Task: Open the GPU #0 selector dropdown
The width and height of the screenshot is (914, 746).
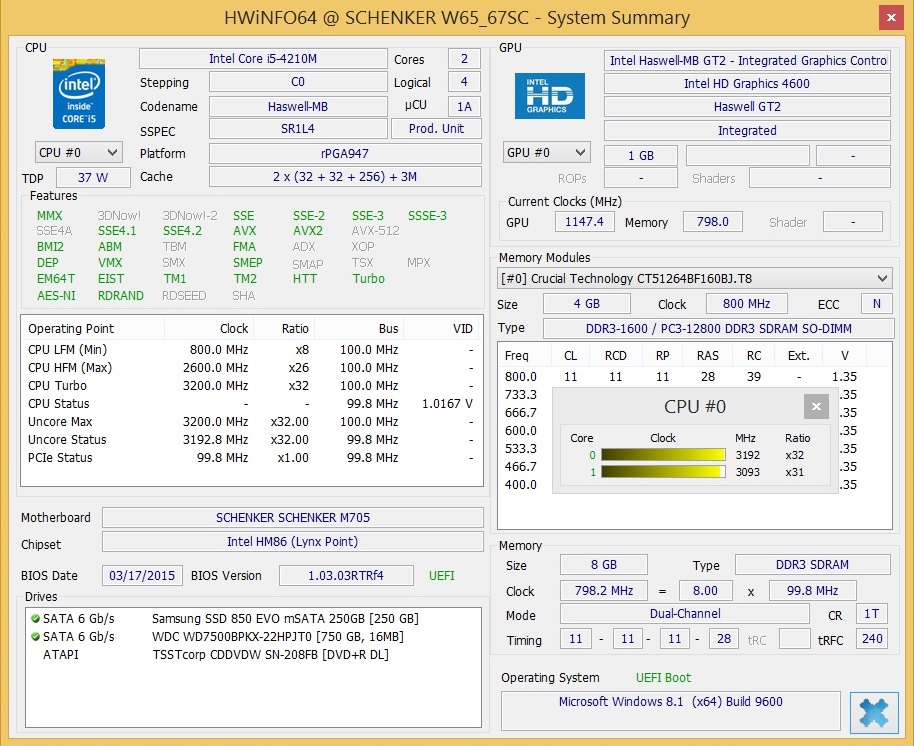Action: pos(547,153)
